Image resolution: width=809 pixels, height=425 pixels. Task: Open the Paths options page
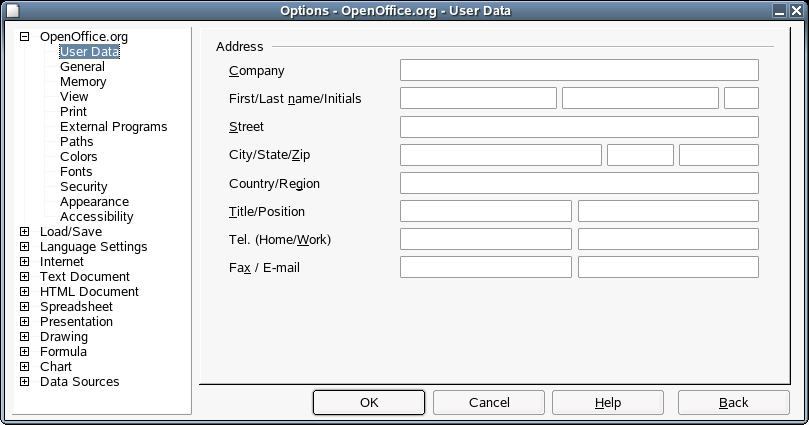76,141
